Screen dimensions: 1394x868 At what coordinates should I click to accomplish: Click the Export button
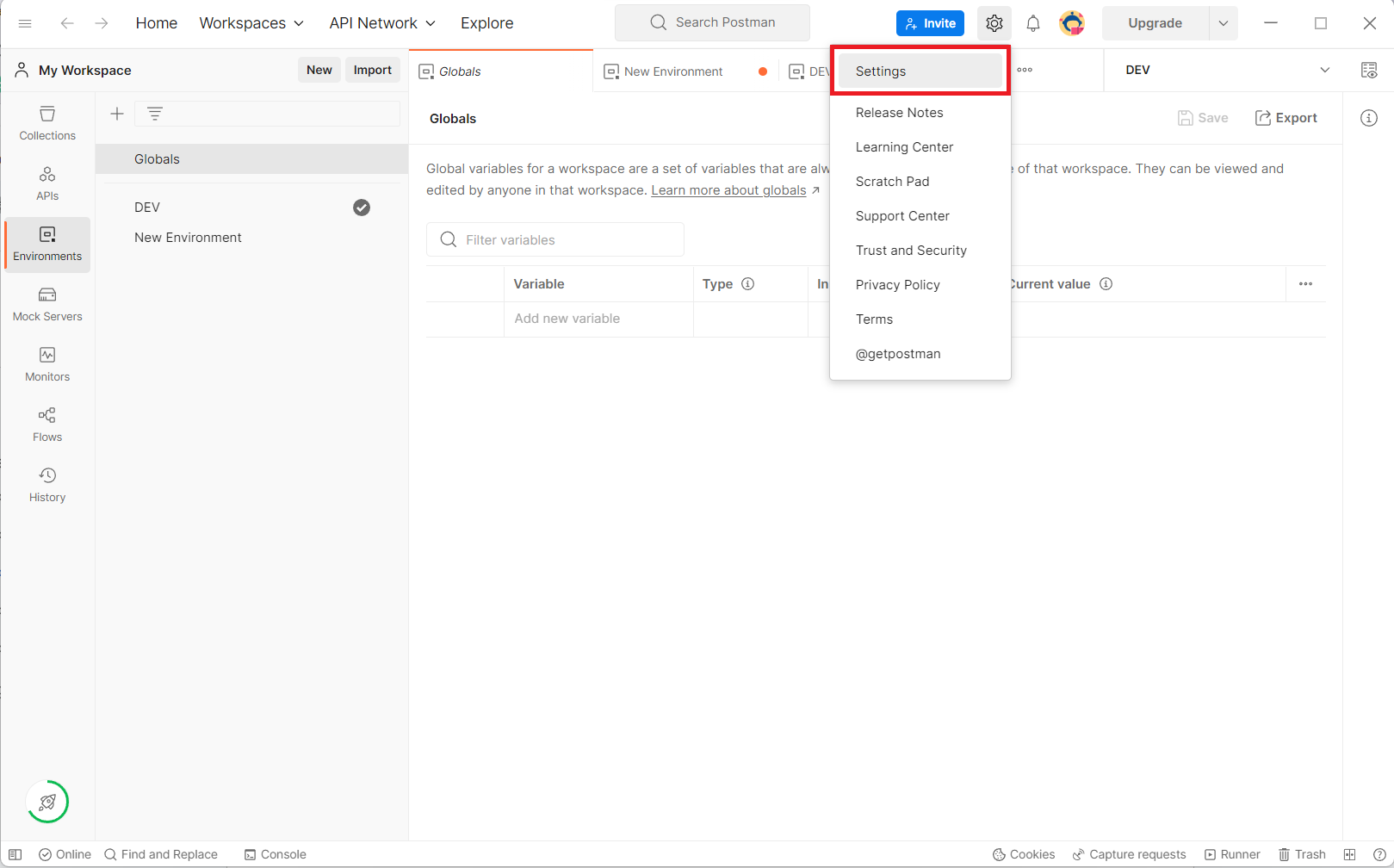pos(1286,118)
